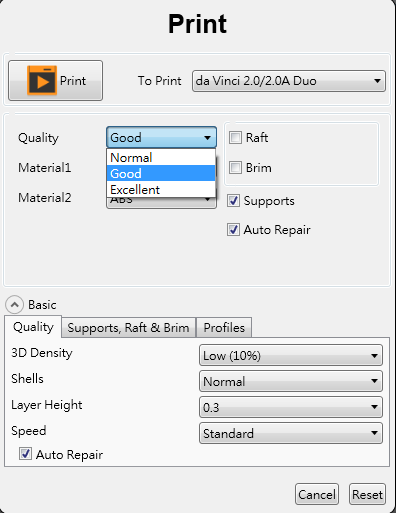This screenshot has height=513, width=396.
Task: Choose Excellent quality option
Action: click(161, 189)
